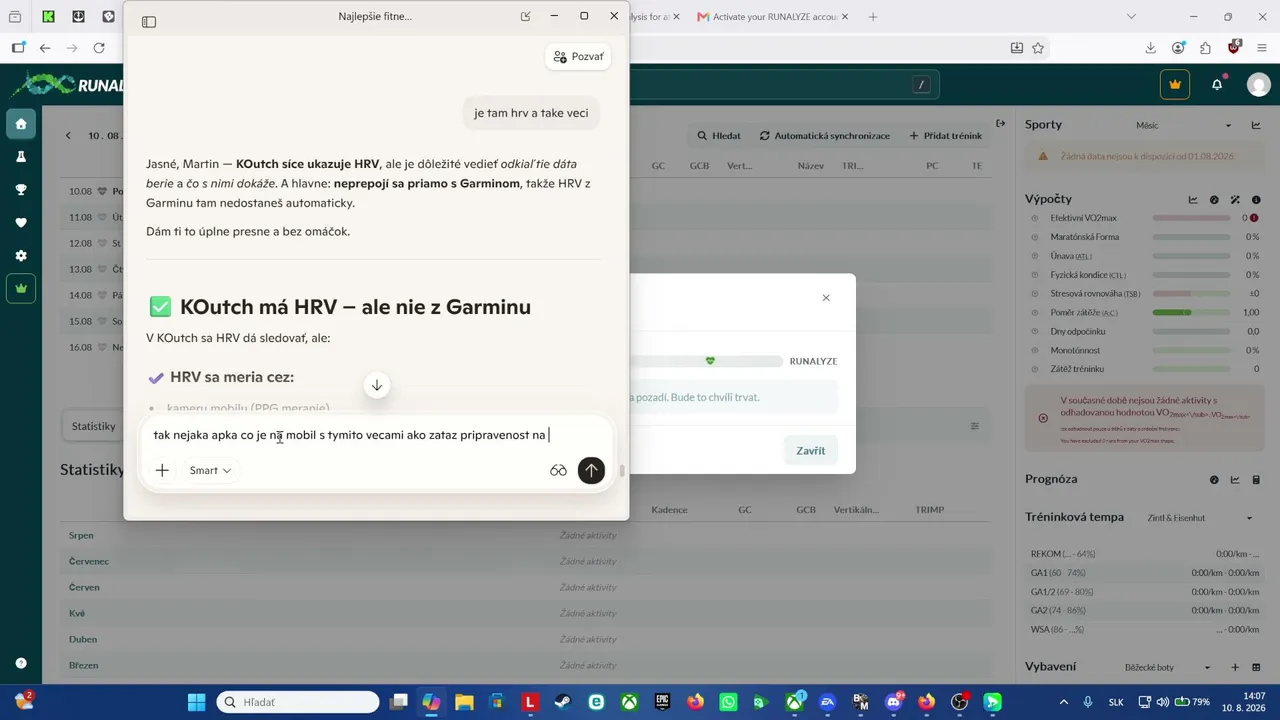Open the Vybavení table icon
Screen dimensions: 1280x720
point(1256,667)
